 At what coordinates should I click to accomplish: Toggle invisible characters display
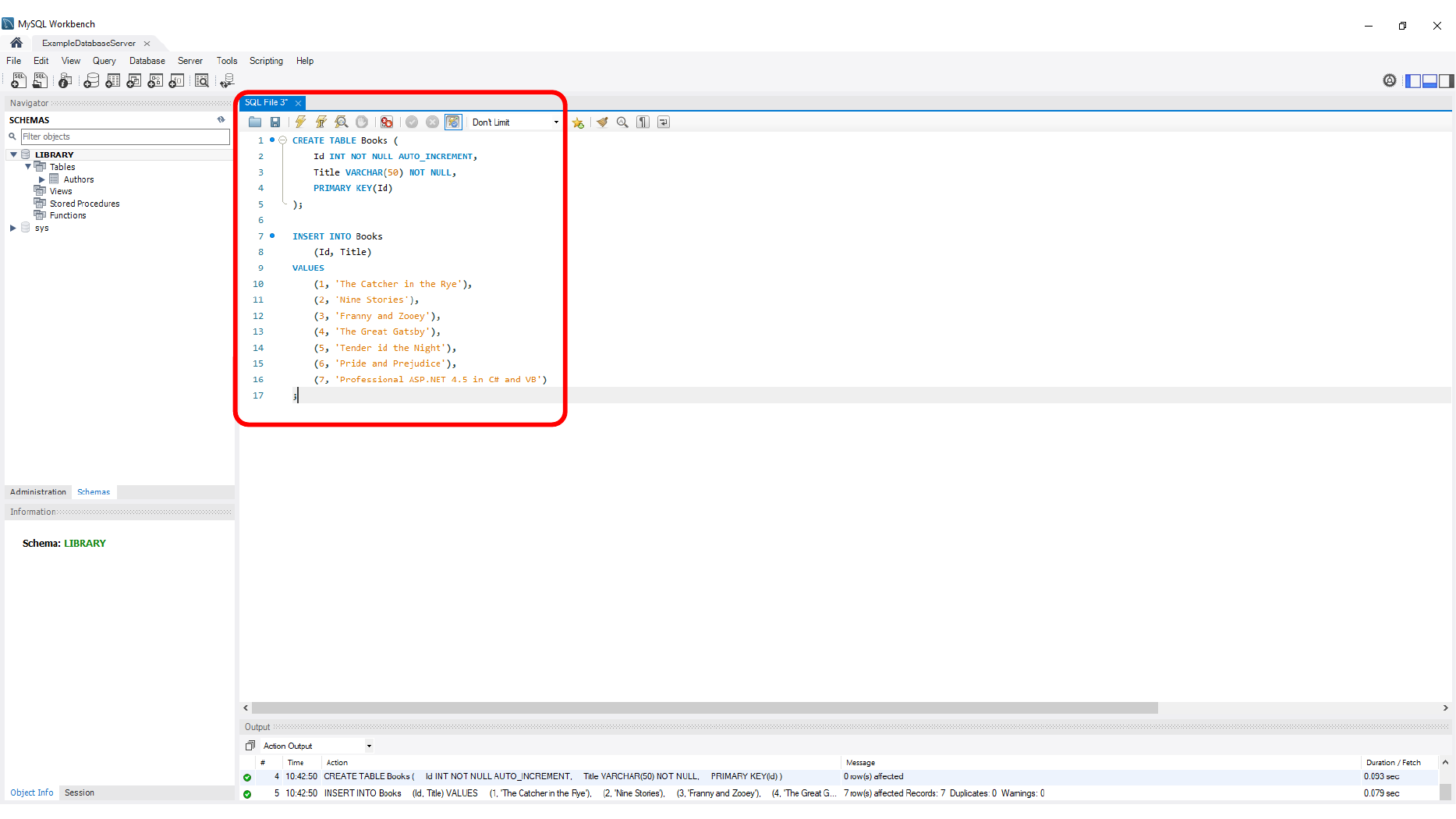pos(643,122)
